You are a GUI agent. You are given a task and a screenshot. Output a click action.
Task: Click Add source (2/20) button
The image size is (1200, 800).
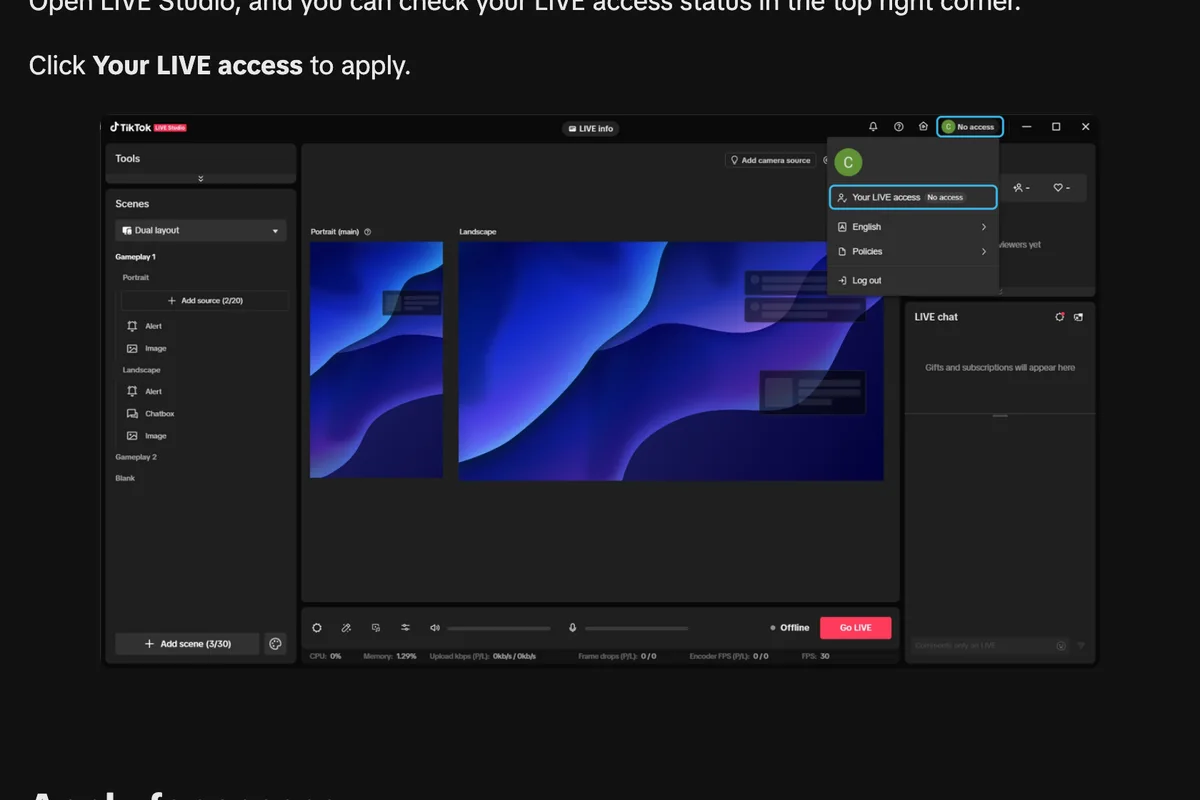(x=205, y=301)
